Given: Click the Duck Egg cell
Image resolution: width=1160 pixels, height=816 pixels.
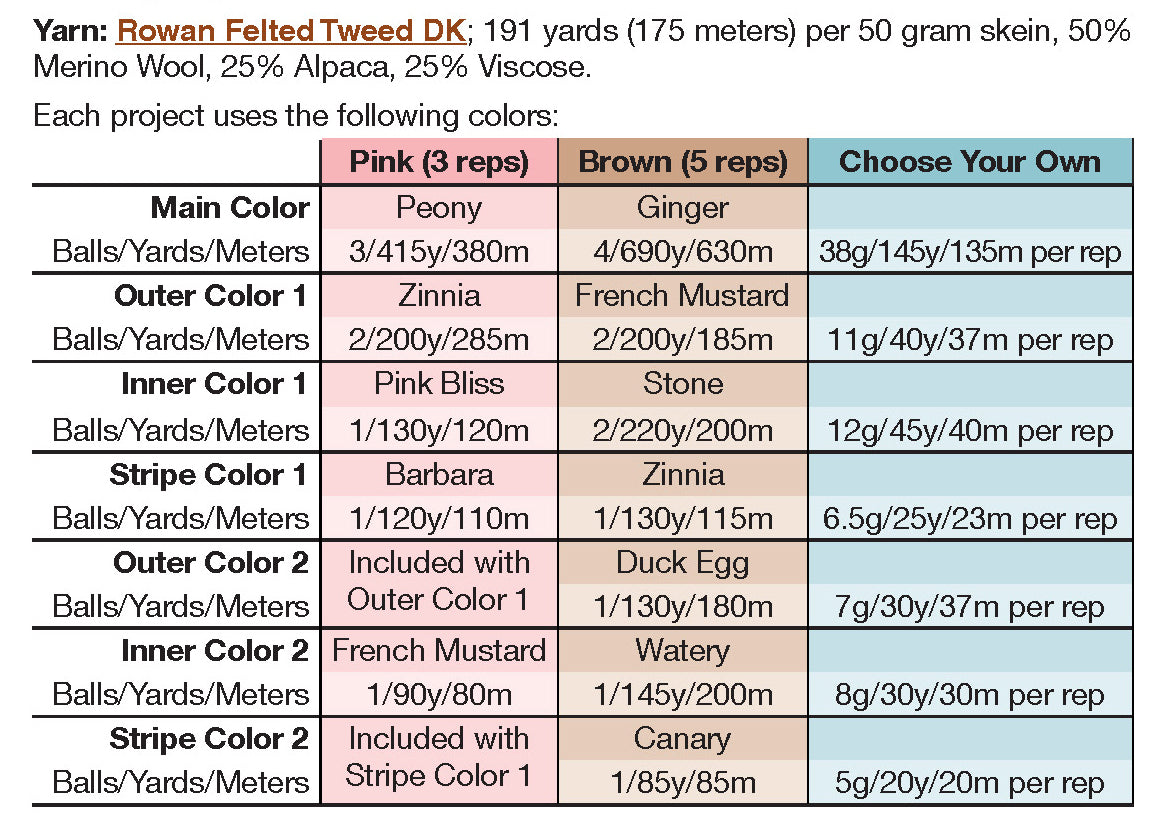Looking at the screenshot, I should click(x=683, y=562).
